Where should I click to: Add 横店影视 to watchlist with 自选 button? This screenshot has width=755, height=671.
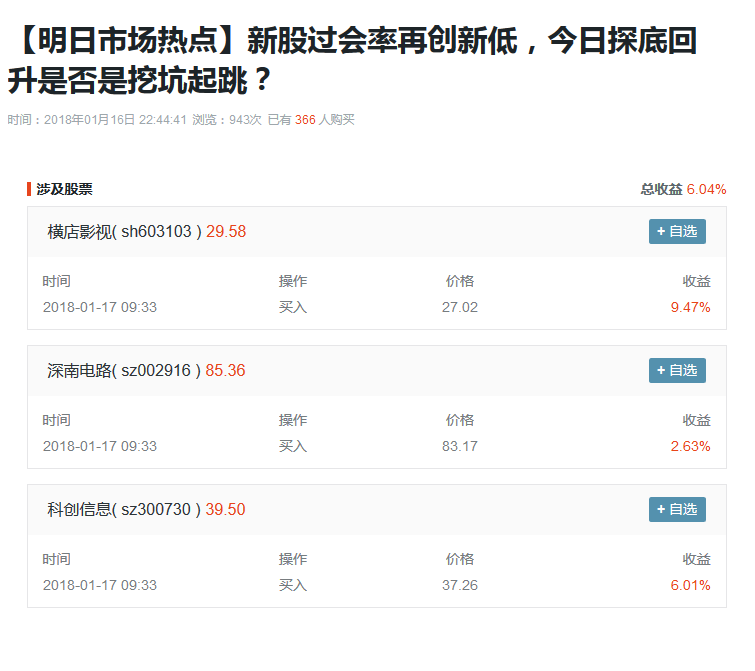pos(677,232)
